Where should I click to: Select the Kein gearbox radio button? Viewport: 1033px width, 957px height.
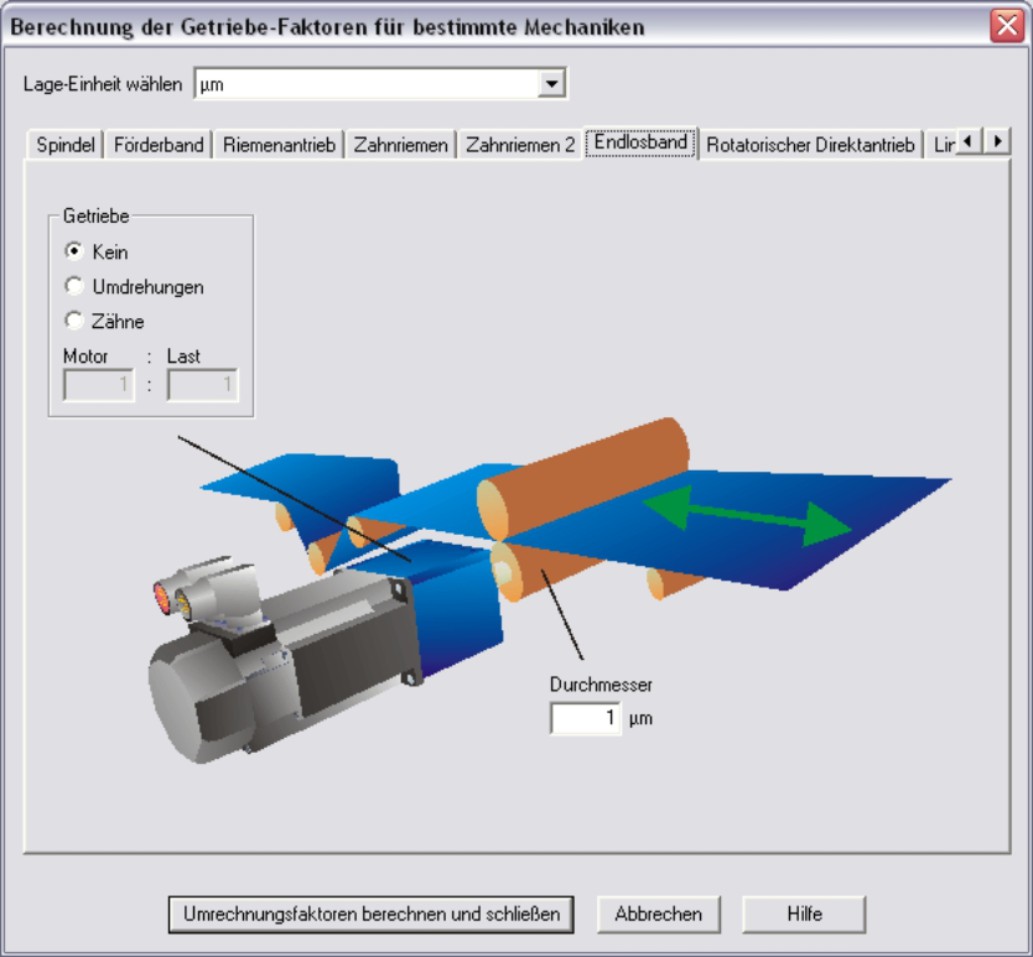point(74,252)
